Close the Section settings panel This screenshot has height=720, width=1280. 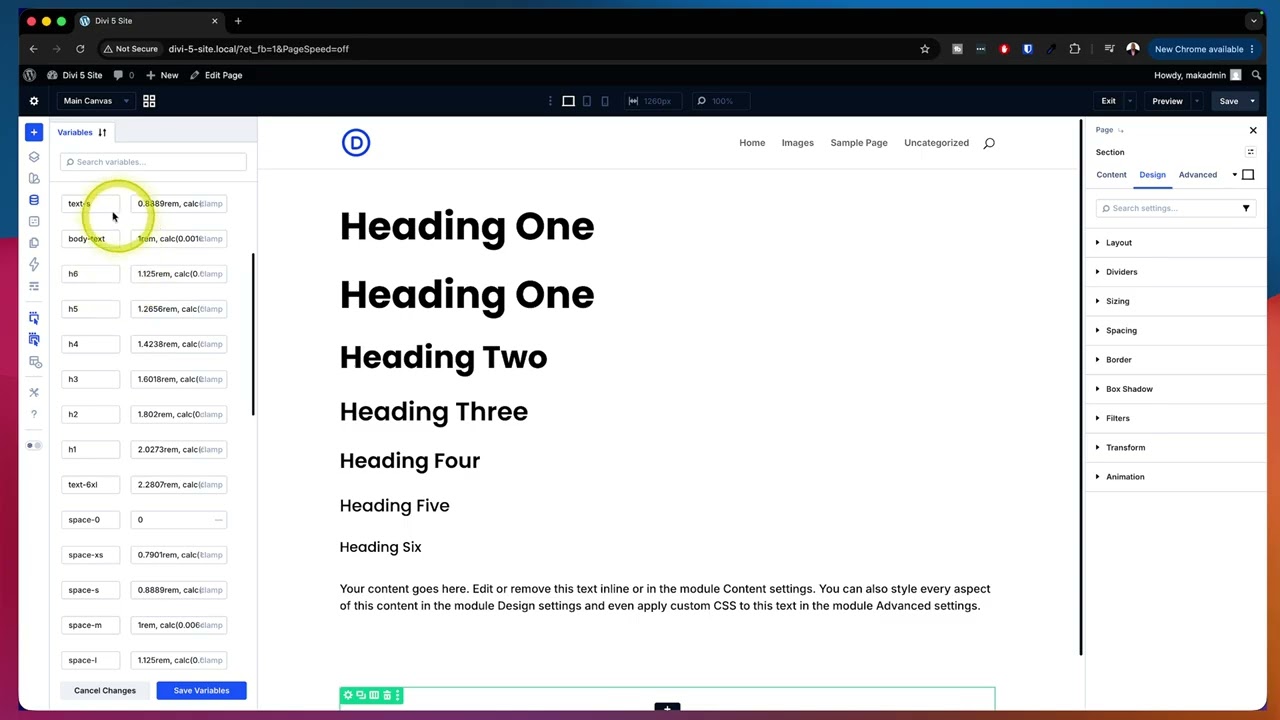tap(1253, 130)
